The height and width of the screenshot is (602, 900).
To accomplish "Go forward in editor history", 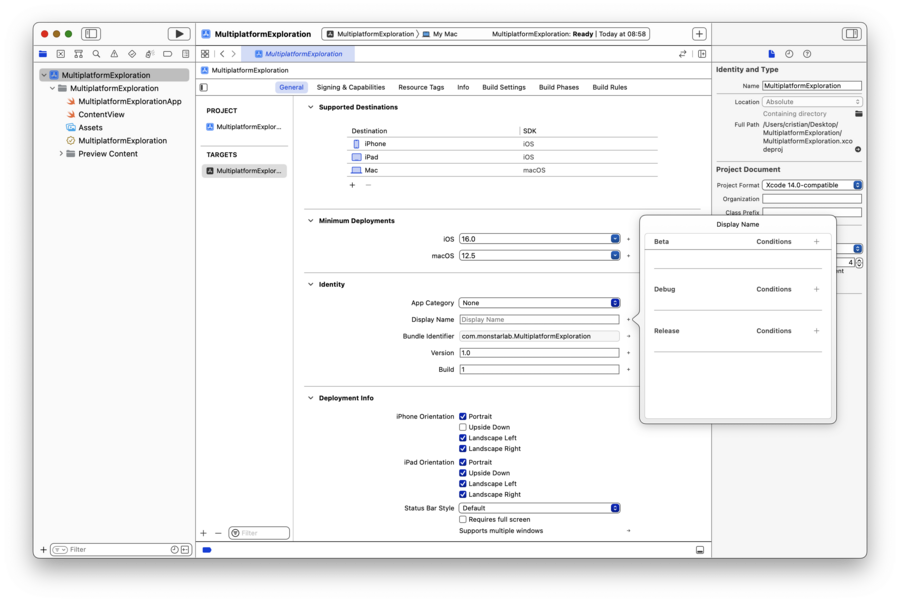I will pyautogui.click(x=234, y=54).
